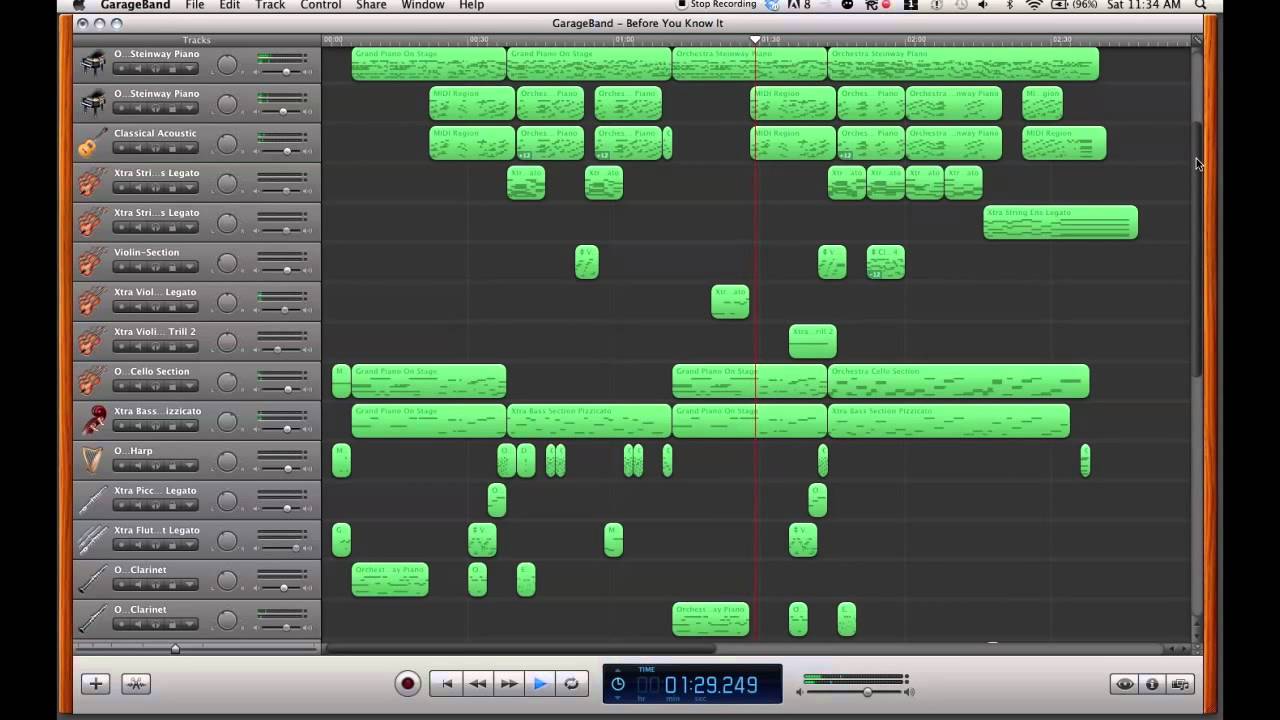Open the loop browser eye button
This screenshot has height=720, width=1280.
(x=1125, y=684)
